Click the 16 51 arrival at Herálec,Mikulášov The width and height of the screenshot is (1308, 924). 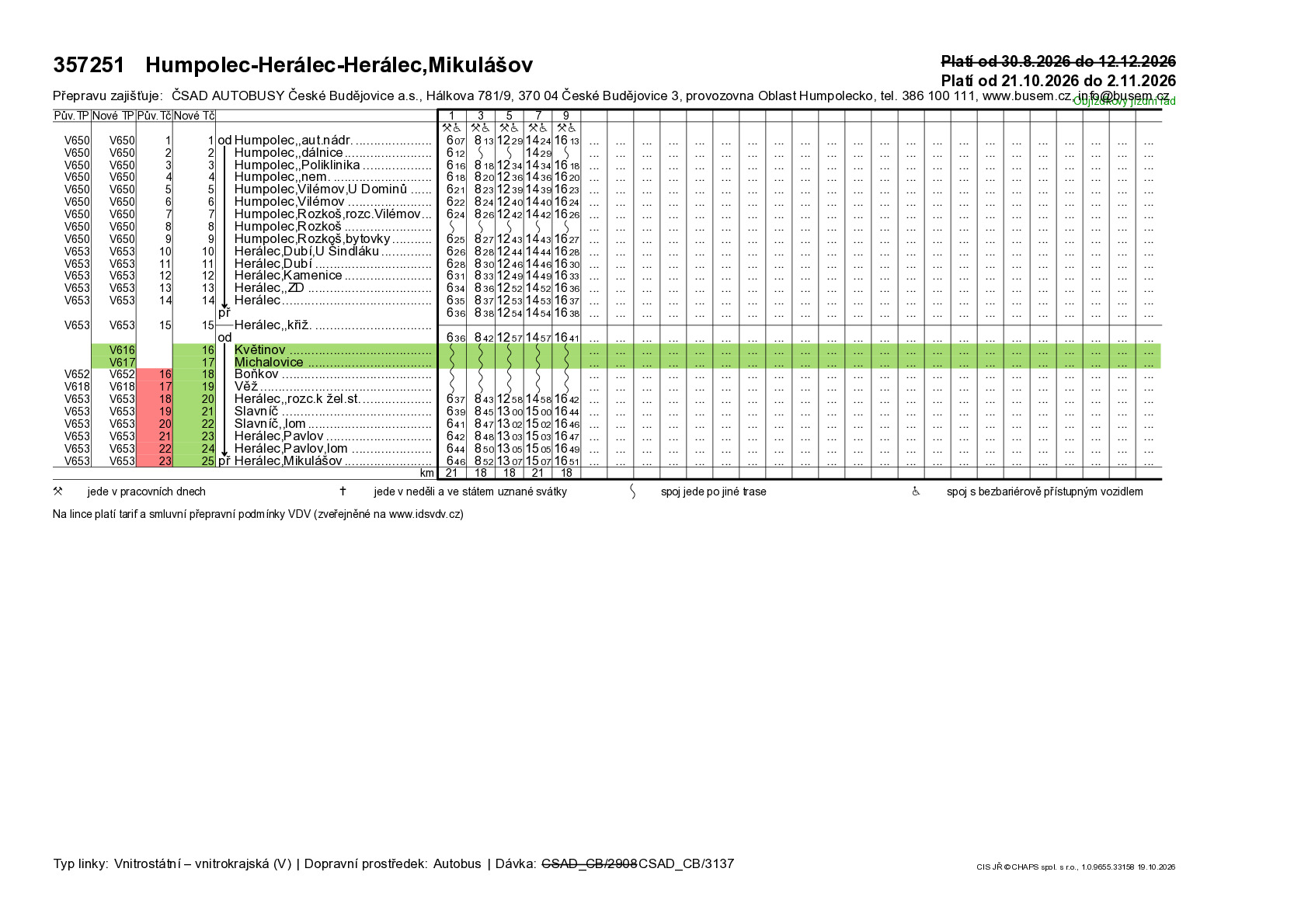coord(567,461)
